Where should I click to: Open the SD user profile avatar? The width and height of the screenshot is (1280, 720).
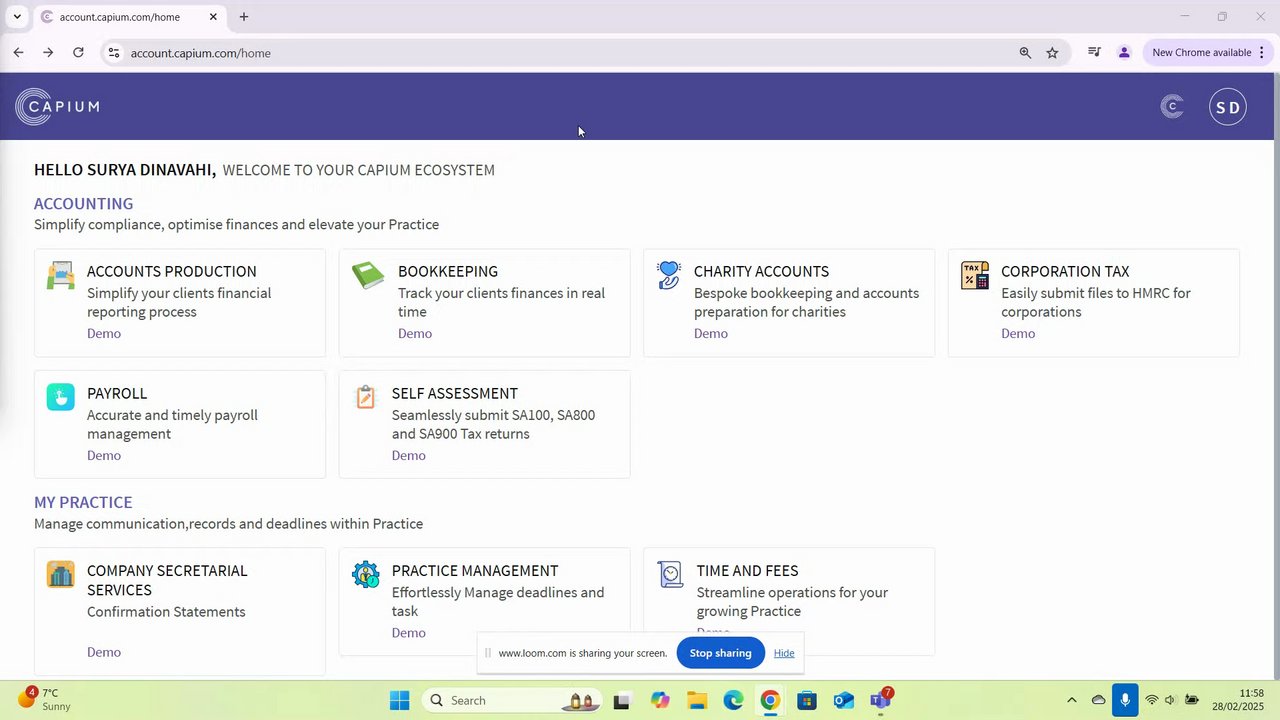coord(1228,107)
